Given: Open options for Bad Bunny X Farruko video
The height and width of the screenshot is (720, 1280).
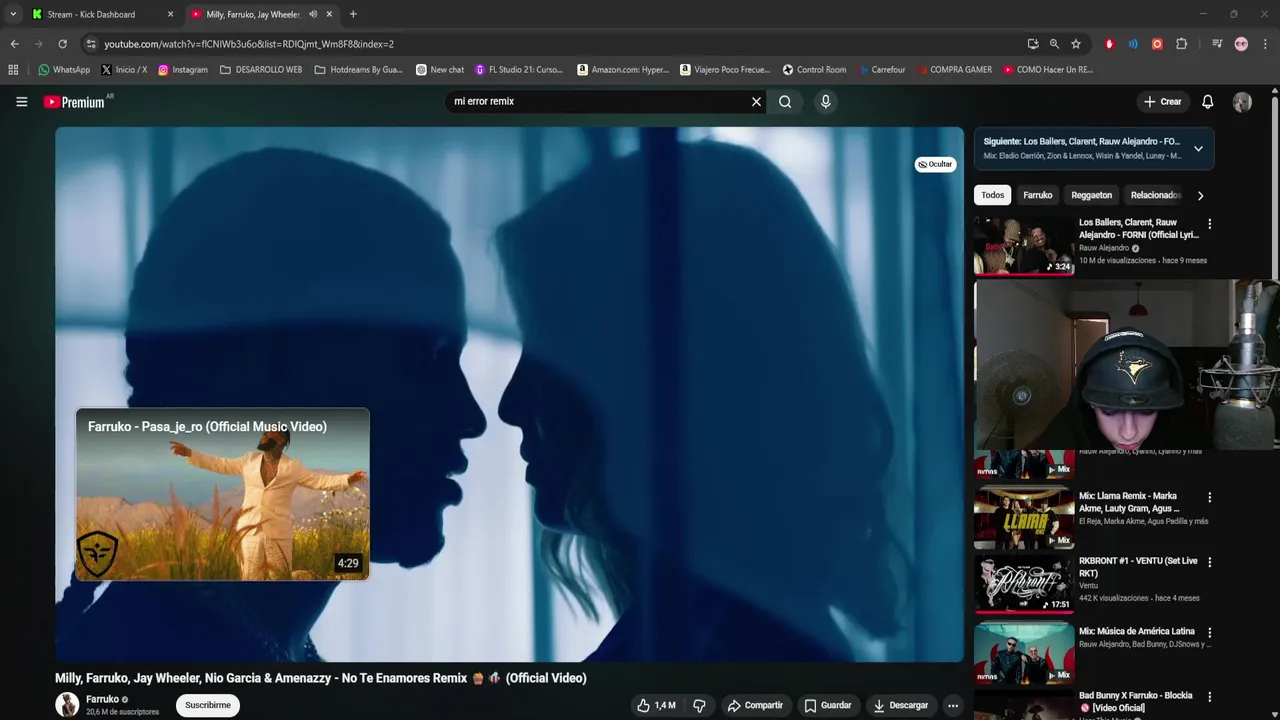Looking at the screenshot, I should point(1209,697).
